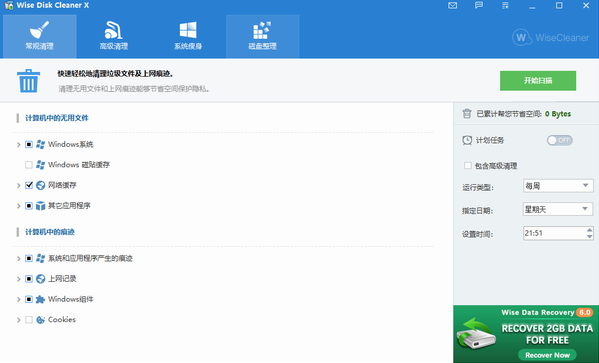
Task: Click the large blue trash can icon
Action: (29, 81)
